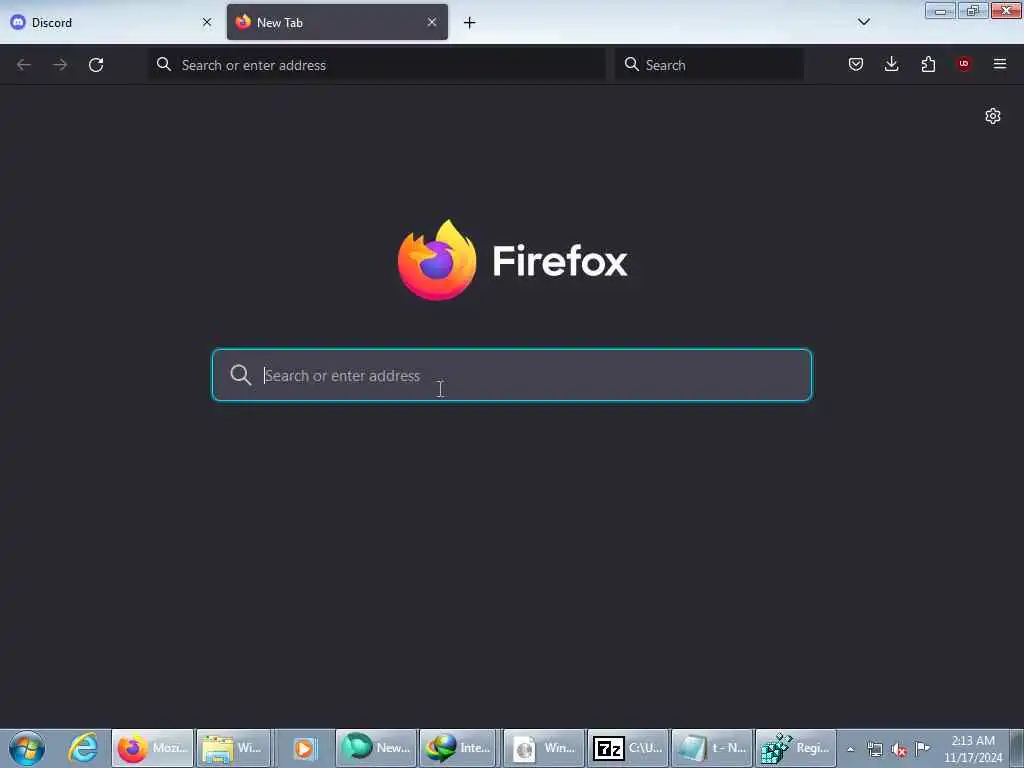
Task: Switch to Internet Download Manager taskbar item
Action: [458, 748]
